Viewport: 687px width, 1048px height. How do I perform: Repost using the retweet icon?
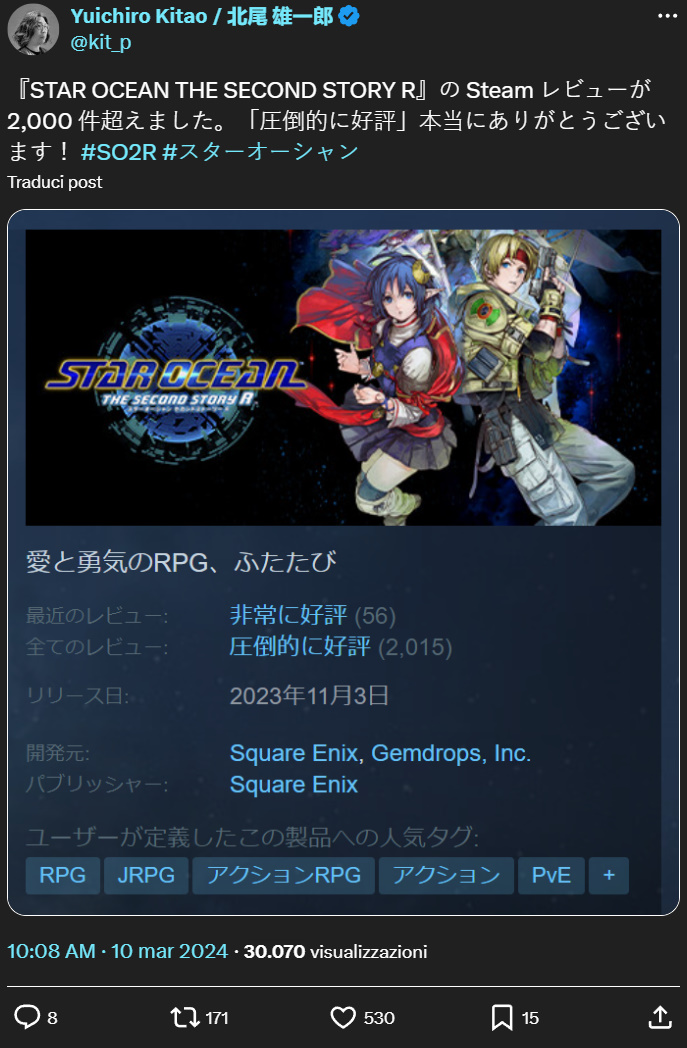(184, 1017)
